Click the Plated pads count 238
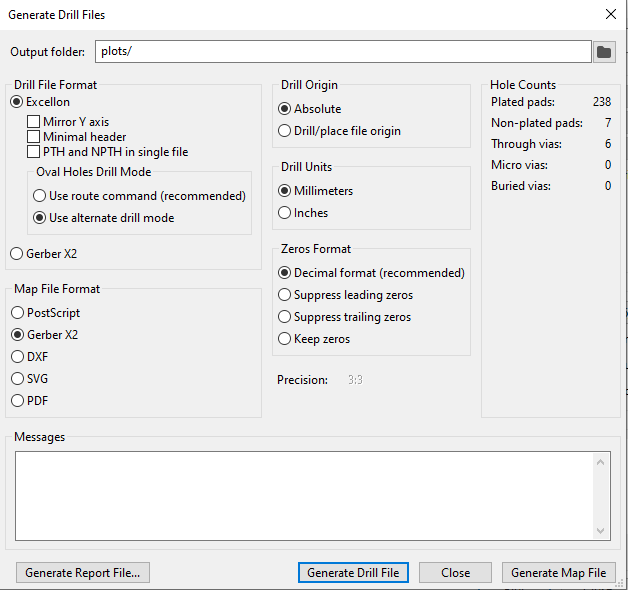The width and height of the screenshot is (628, 590). coord(602,102)
